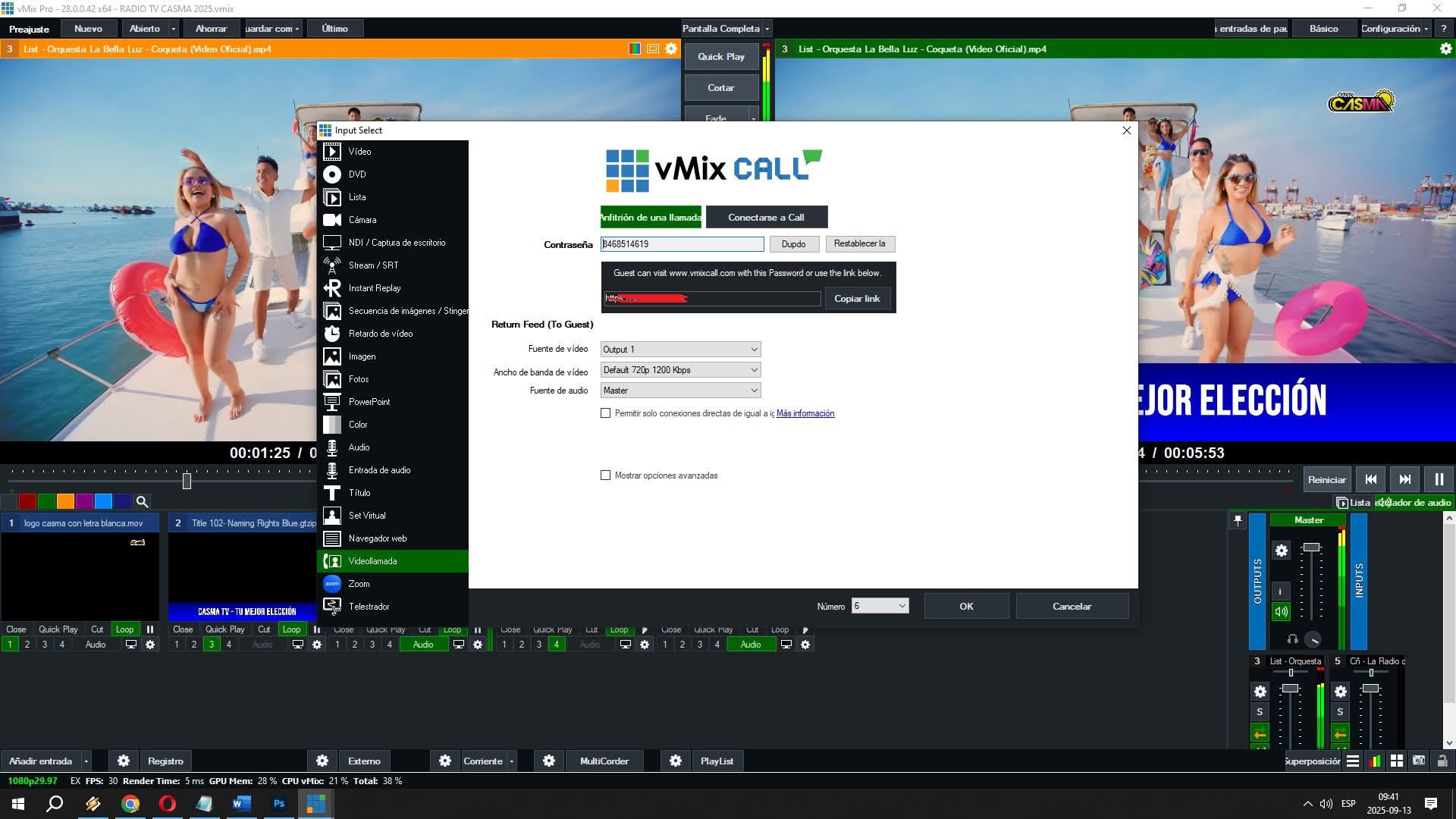Image resolution: width=1456 pixels, height=819 pixels.
Task: Open Master audio settings gear
Action: click(x=1282, y=551)
